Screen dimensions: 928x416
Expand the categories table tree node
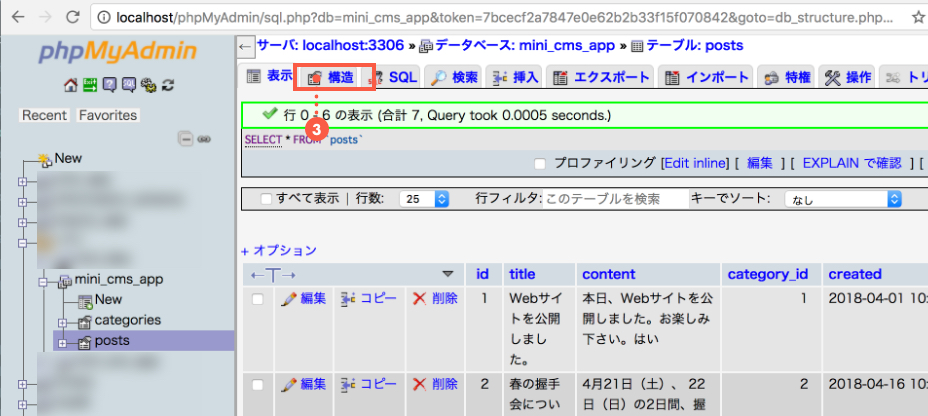[x=62, y=321]
